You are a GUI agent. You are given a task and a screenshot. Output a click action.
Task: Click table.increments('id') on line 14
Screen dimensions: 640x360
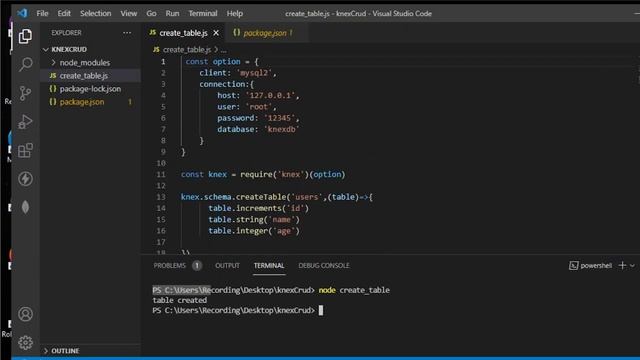point(258,208)
